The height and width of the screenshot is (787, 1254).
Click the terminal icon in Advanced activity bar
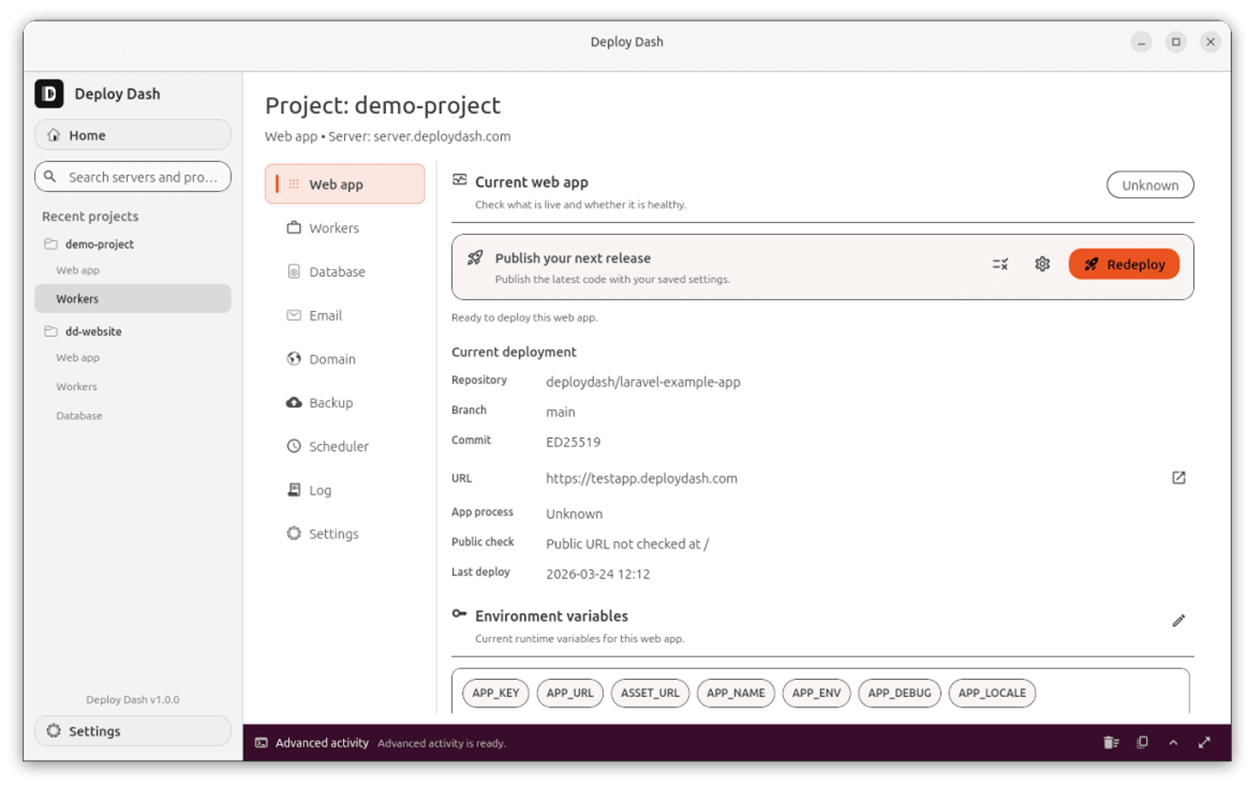point(261,743)
